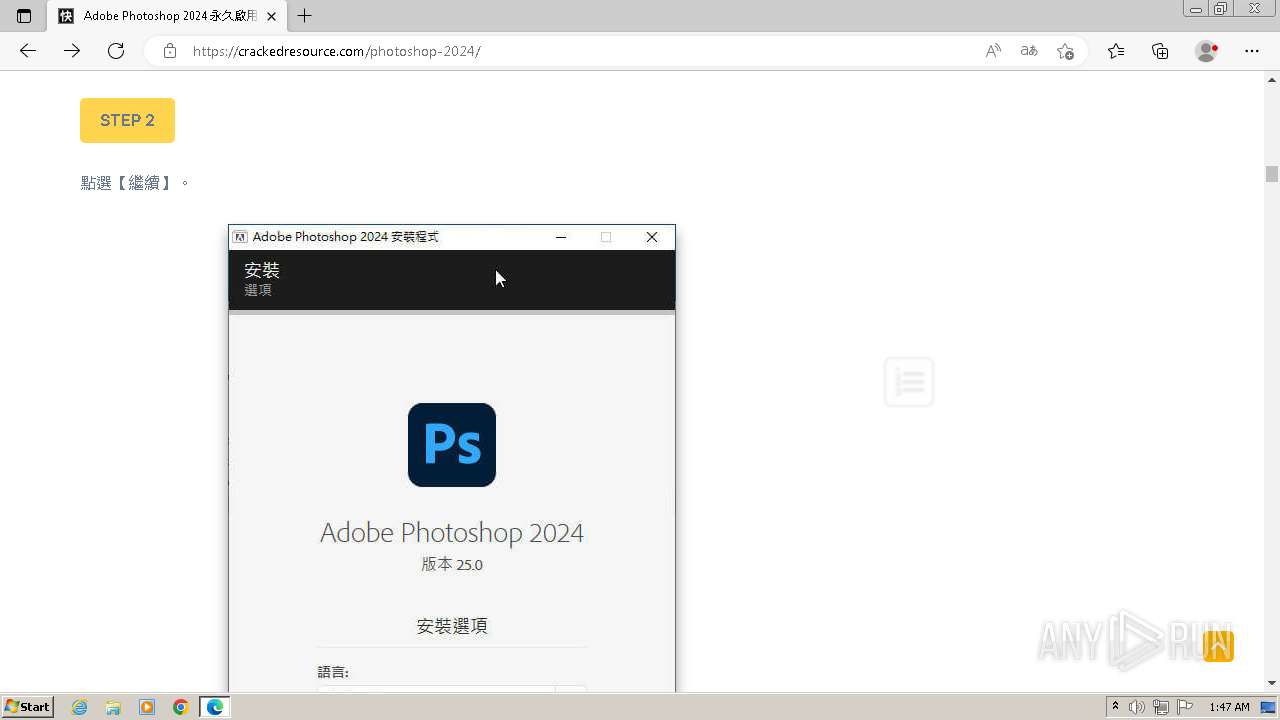Open media player from taskbar
This screenshot has height=720, width=1280.
click(147, 707)
